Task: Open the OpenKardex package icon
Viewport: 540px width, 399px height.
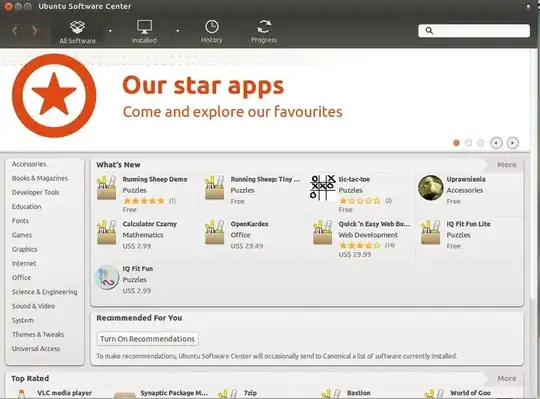Action: pos(215,233)
